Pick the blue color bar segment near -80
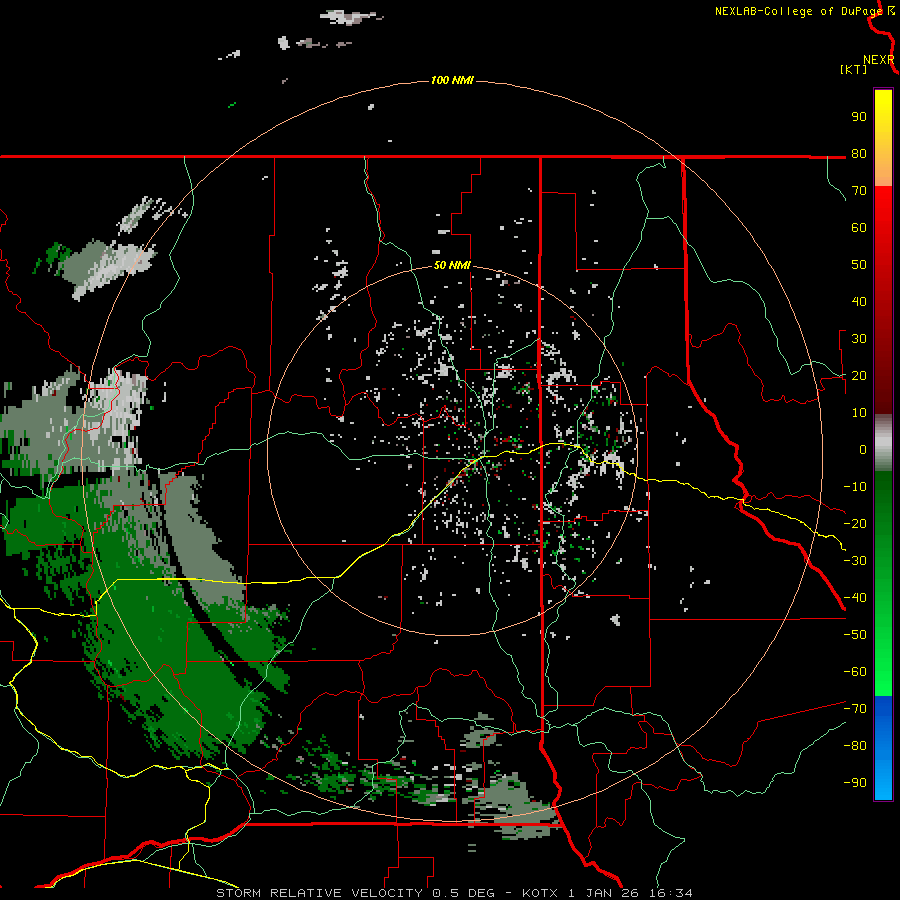The height and width of the screenshot is (900, 900). pyautogui.click(x=883, y=746)
